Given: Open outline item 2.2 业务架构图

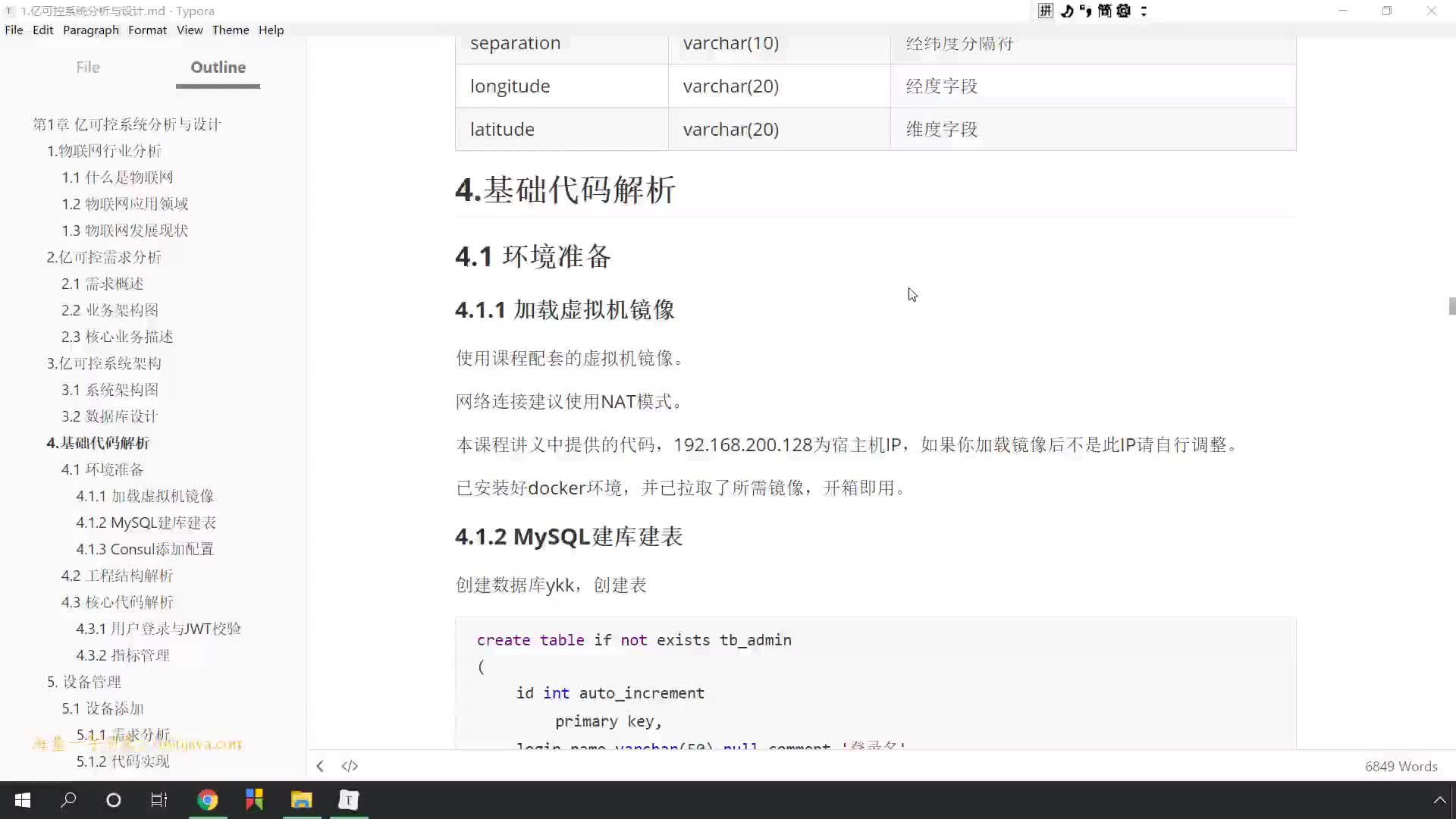Looking at the screenshot, I should tap(110, 310).
